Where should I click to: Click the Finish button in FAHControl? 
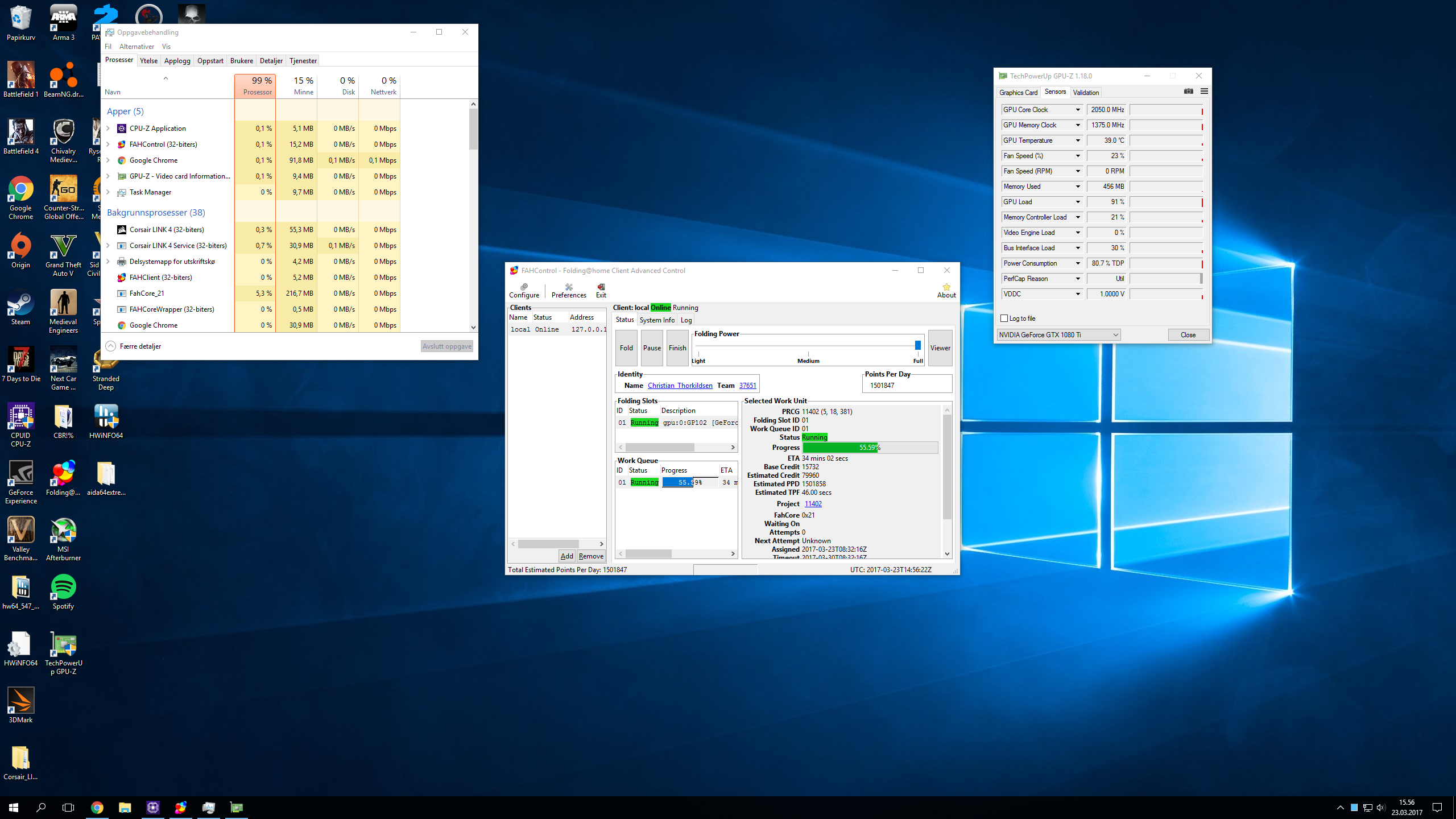tap(677, 348)
